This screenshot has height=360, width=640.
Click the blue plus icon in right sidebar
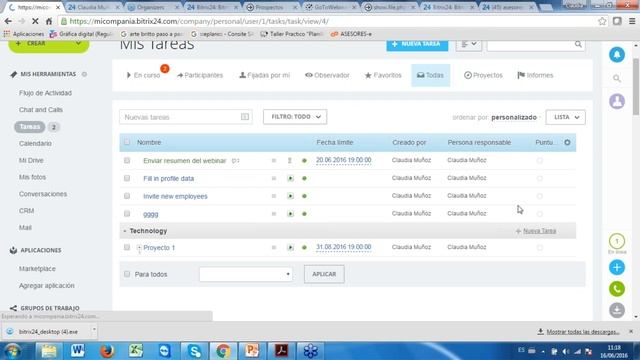[617, 267]
